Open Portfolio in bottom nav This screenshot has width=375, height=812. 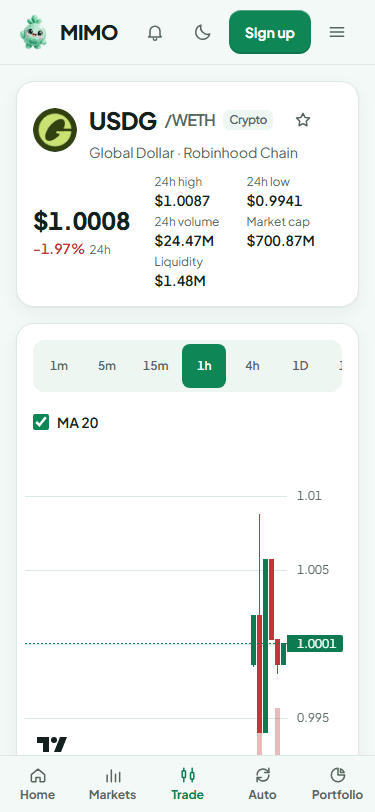[x=337, y=784]
